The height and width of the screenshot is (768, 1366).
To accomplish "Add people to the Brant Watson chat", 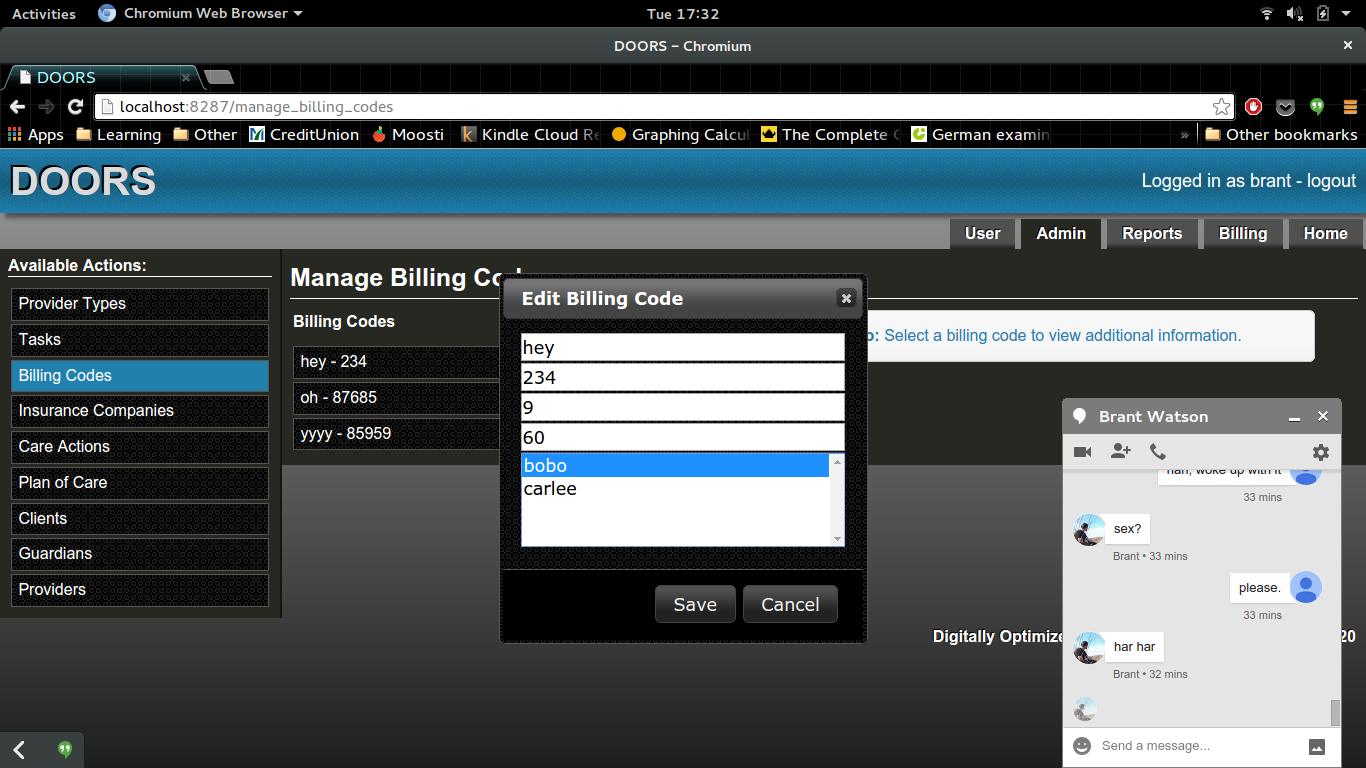I will pos(1120,452).
